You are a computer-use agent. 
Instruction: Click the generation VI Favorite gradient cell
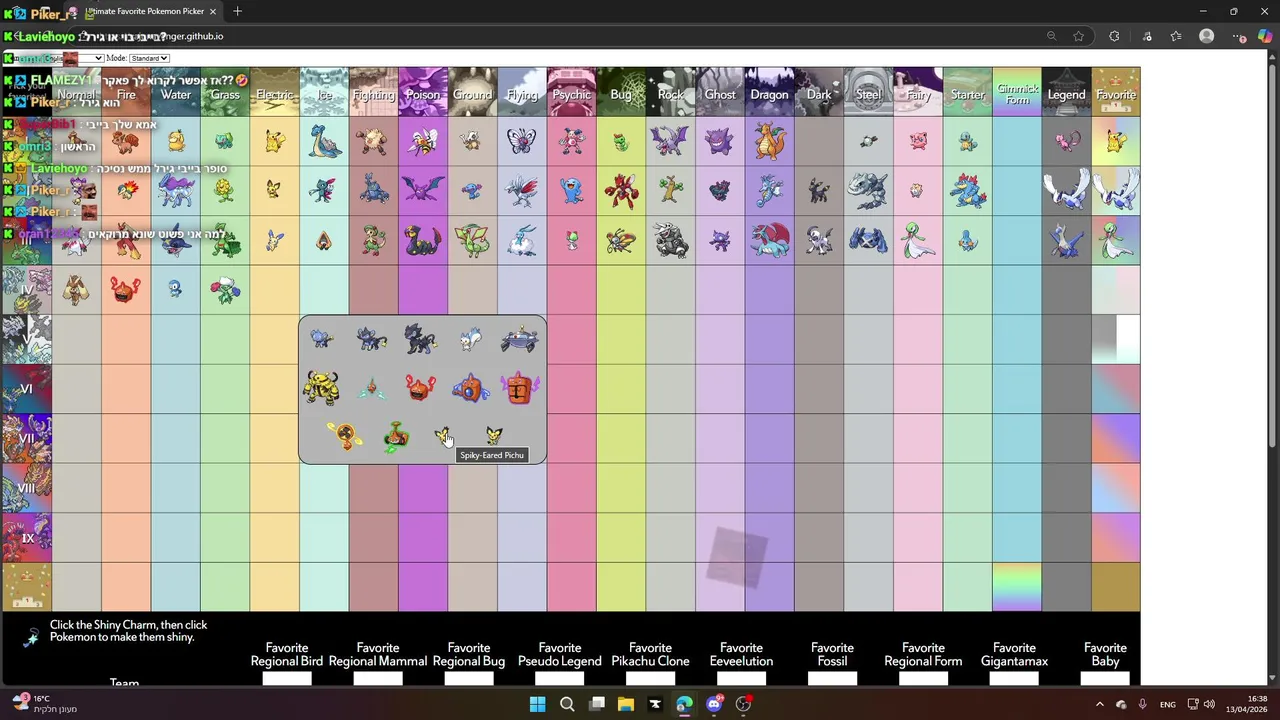pos(1115,388)
